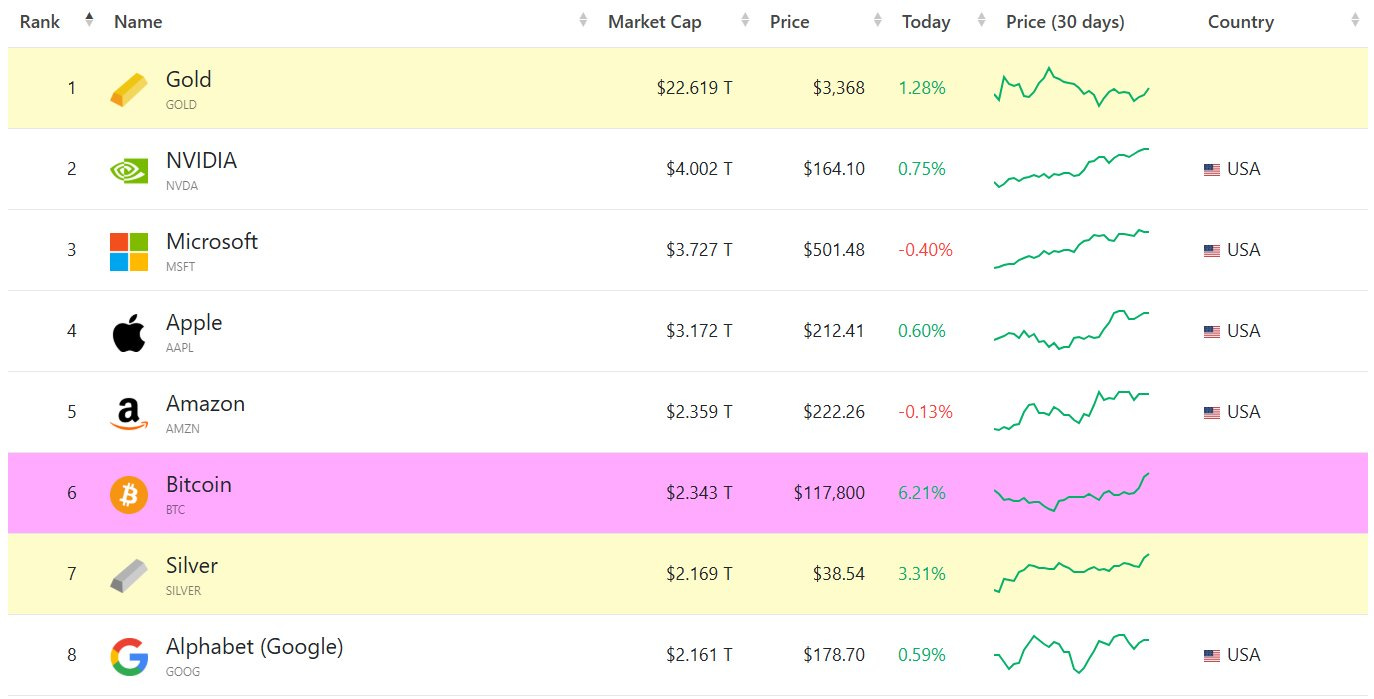Click the Apple logo icon
This screenshot has height=699, width=1374.
[x=129, y=332]
